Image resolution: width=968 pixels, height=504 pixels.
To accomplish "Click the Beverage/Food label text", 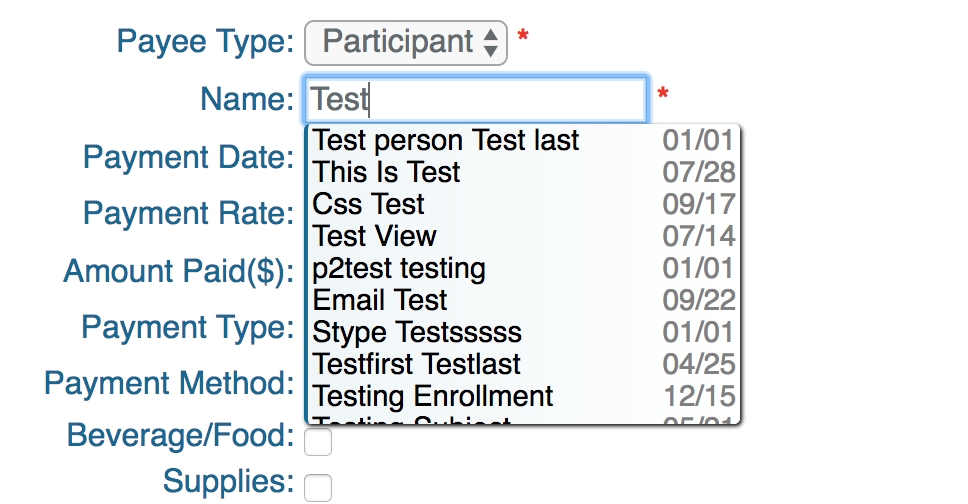I will pyautogui.click(x=181, y=436).
